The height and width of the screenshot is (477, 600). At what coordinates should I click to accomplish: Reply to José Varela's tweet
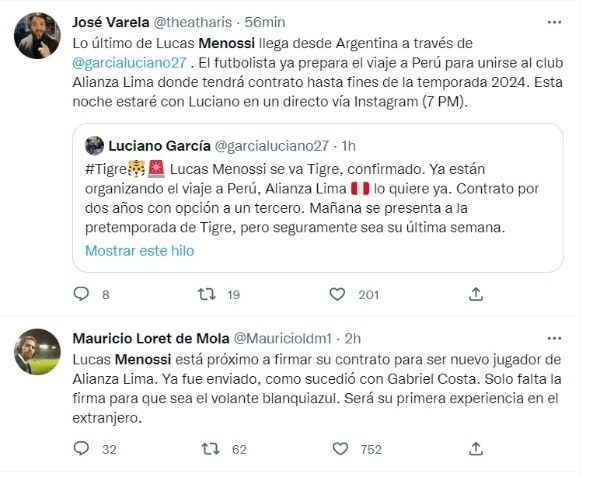(82, 294)
